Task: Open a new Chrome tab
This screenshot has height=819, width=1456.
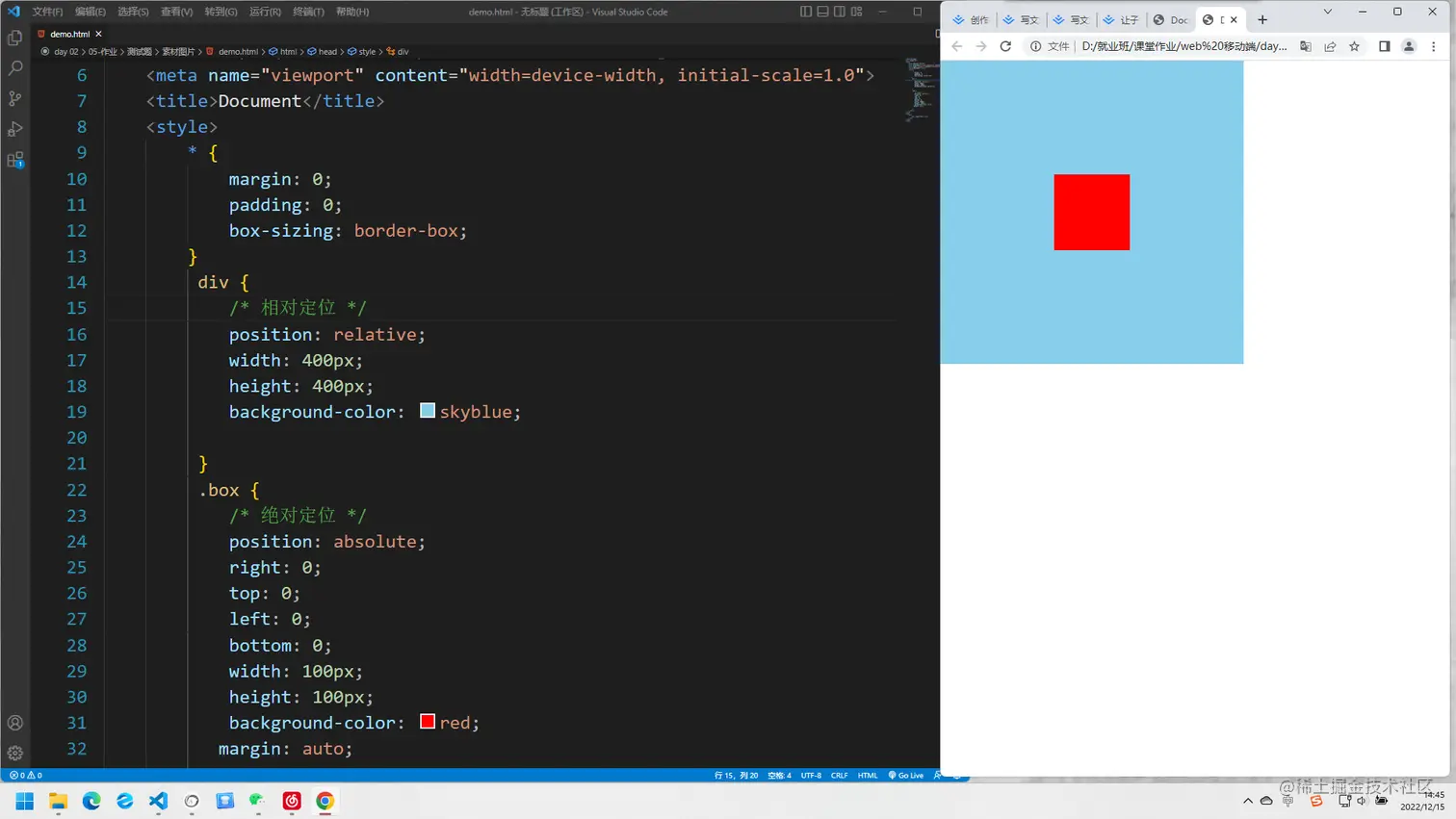Action: pos(1262,19)
